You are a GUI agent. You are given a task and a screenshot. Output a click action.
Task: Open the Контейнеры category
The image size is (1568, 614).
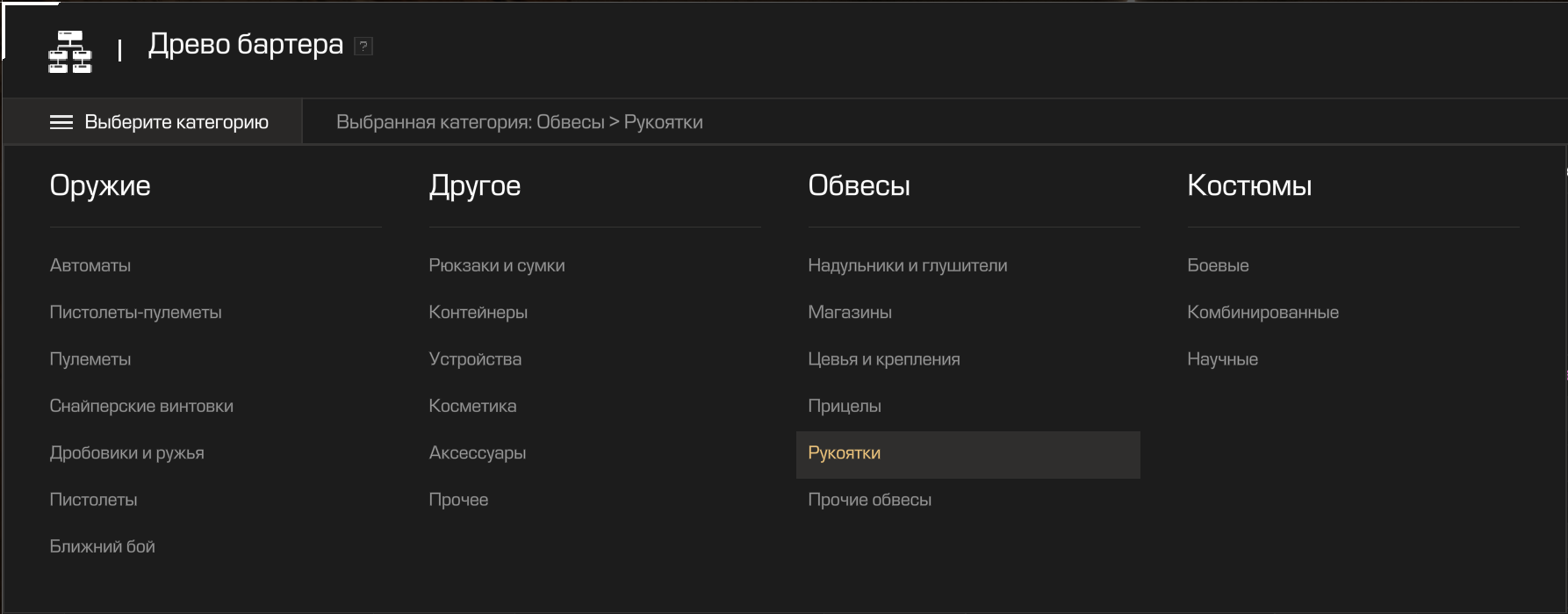[x=478, y=313]
